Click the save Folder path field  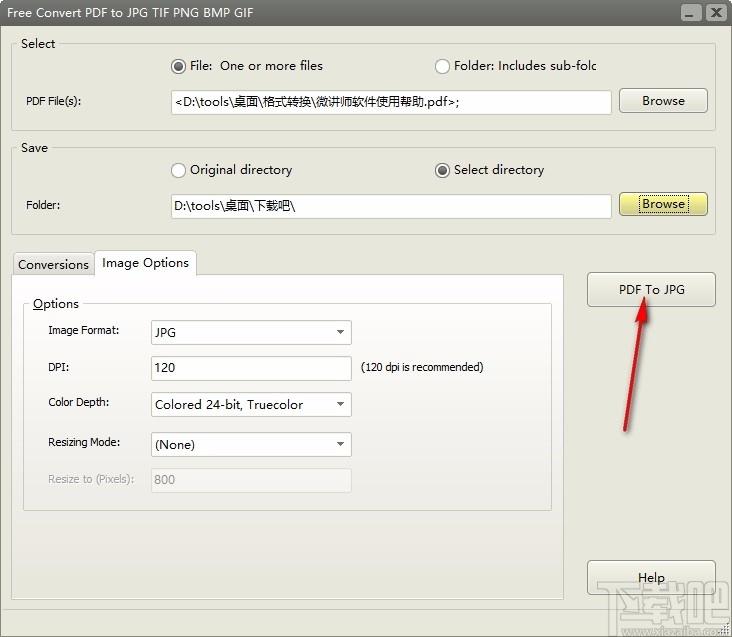[391, 206]
